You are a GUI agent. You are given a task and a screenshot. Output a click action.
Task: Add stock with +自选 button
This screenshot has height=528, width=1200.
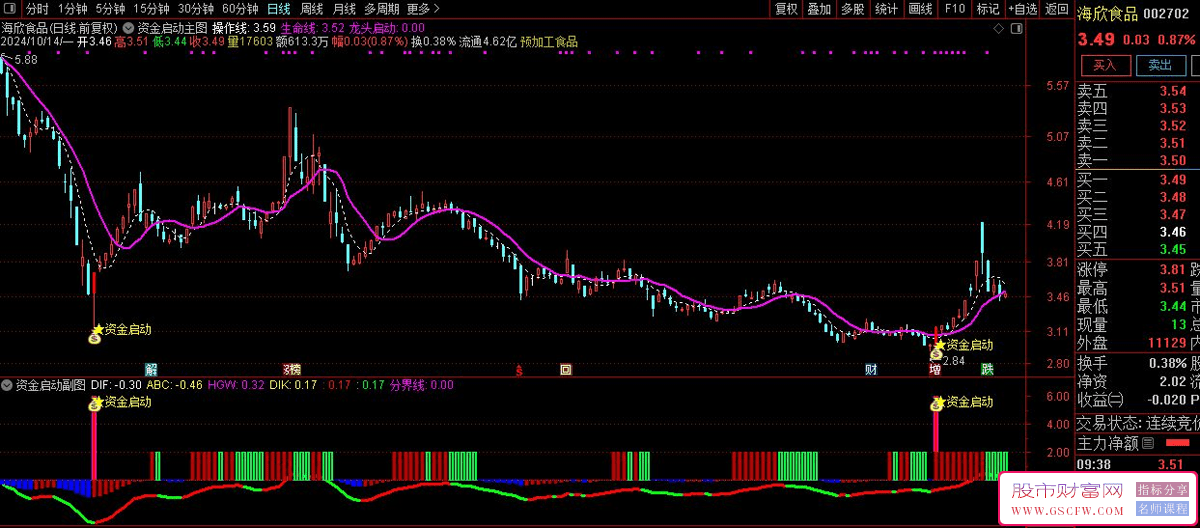click(x=1023, y=9)
